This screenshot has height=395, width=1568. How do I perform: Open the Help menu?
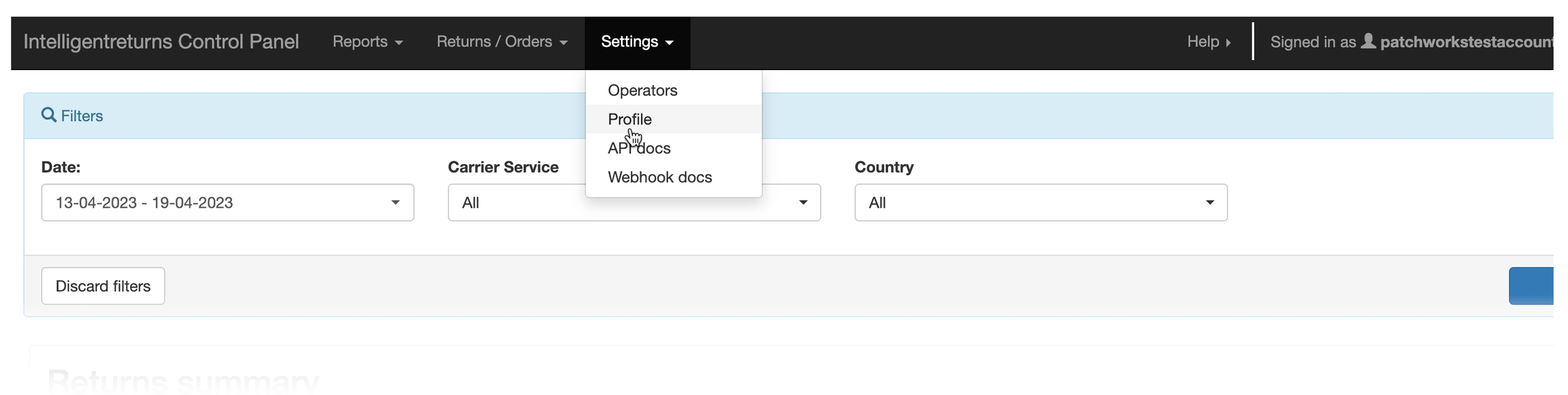pyautogui.click(x=1209, y=42)
